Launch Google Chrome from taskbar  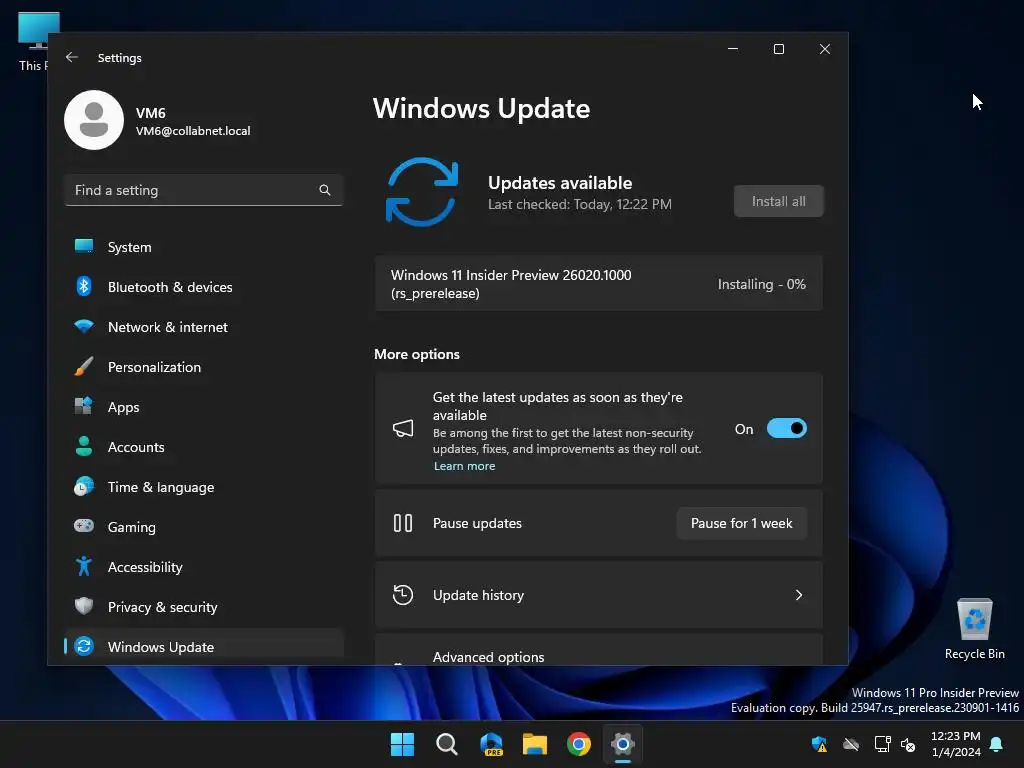pos(579,744)
